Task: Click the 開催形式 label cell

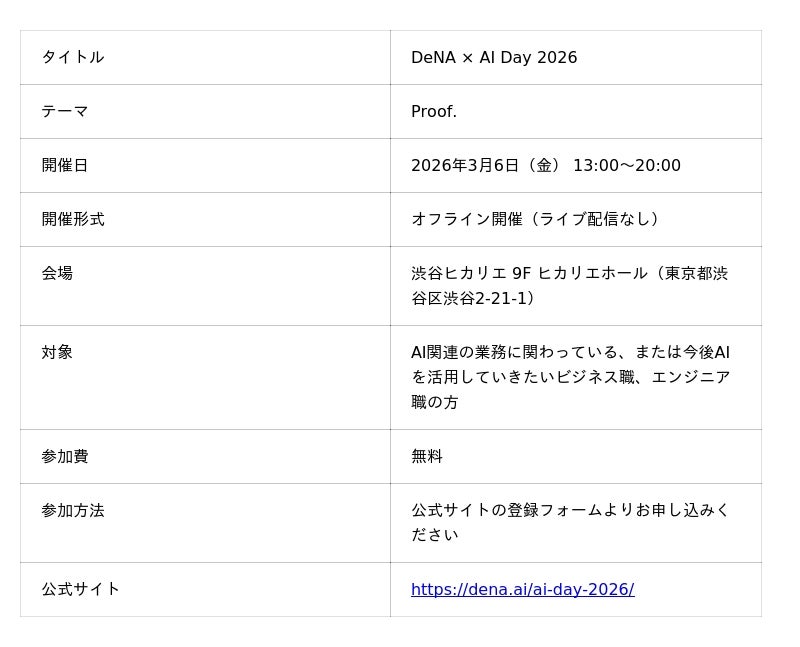Action: click(x=73, y=219)
